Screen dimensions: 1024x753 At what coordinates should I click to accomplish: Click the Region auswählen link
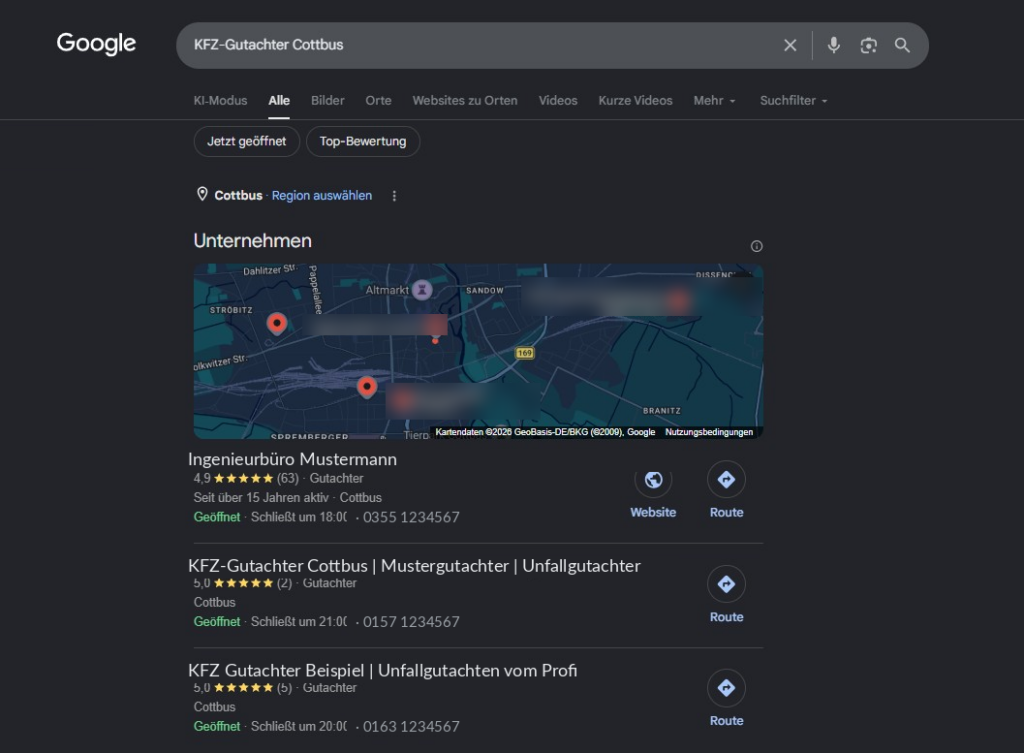point(322,195)
